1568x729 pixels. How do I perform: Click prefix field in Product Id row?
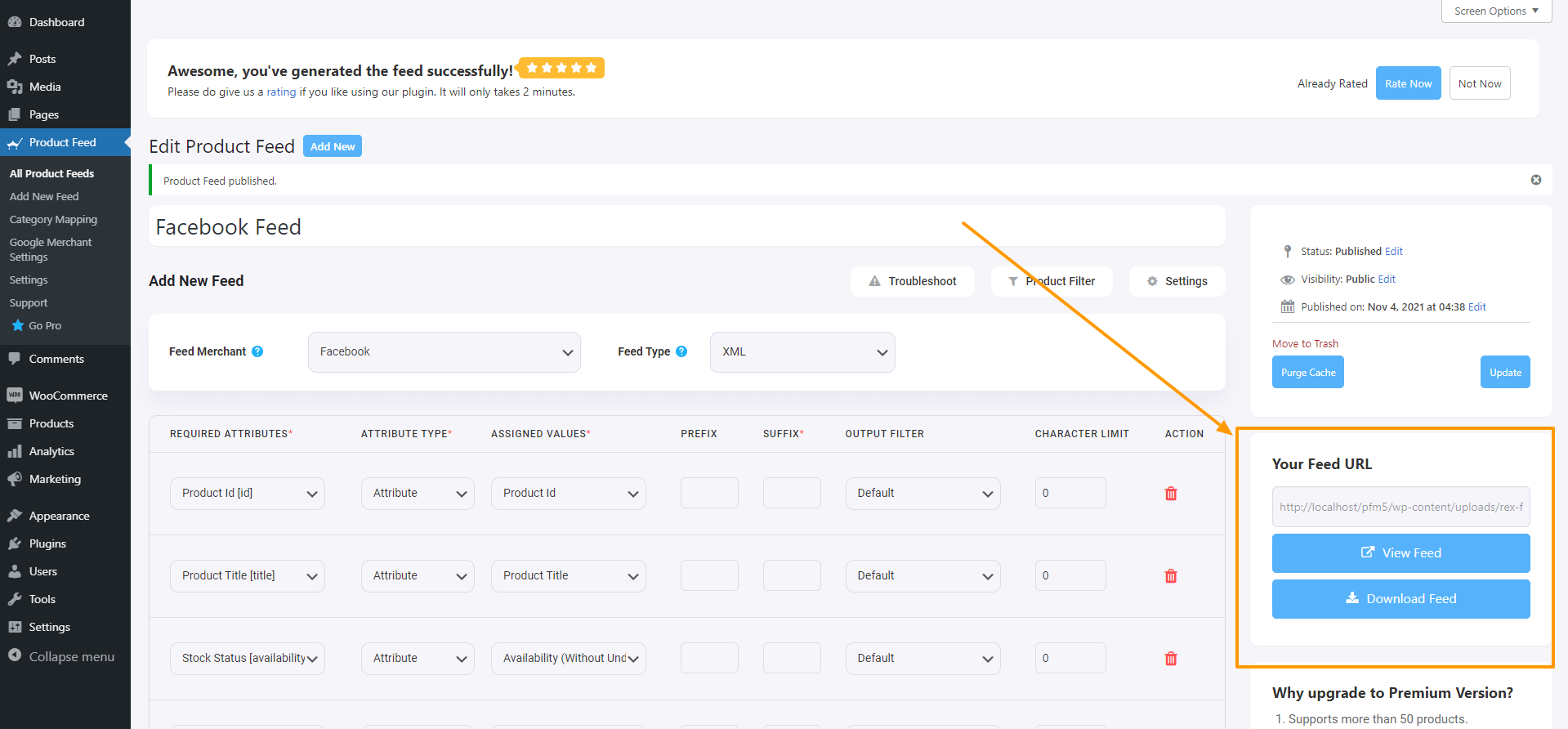(709, 493)
